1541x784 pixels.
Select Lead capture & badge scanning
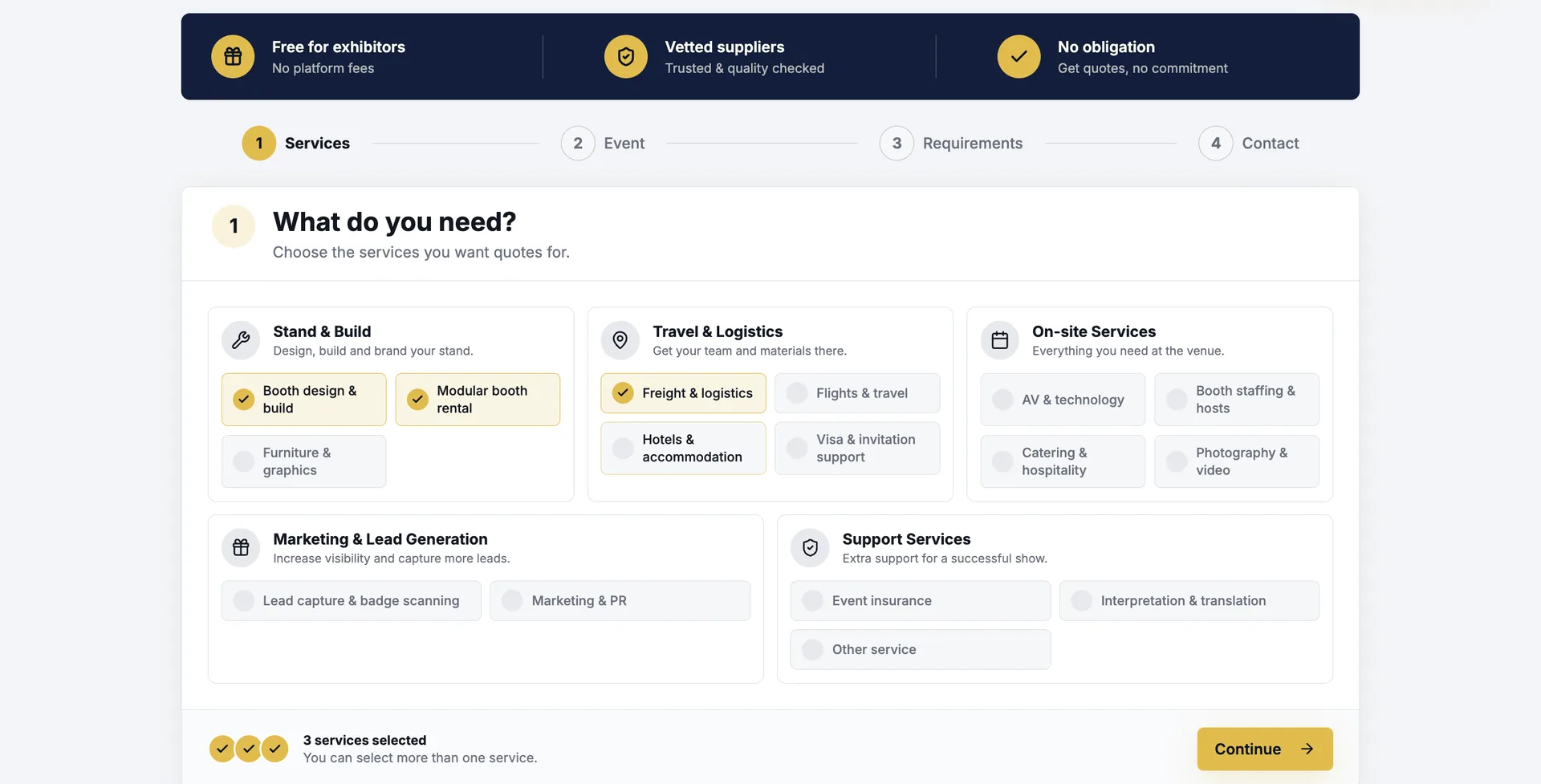click(352, 601)
